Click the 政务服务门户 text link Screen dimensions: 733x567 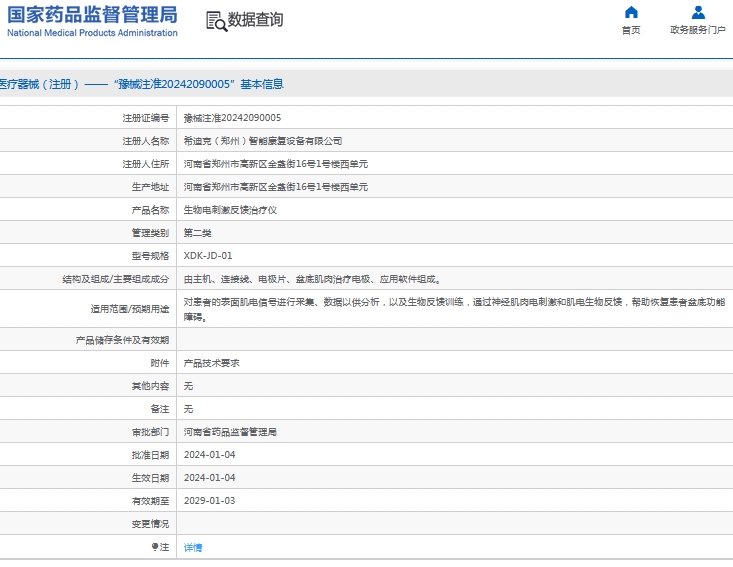pos(698,30)
